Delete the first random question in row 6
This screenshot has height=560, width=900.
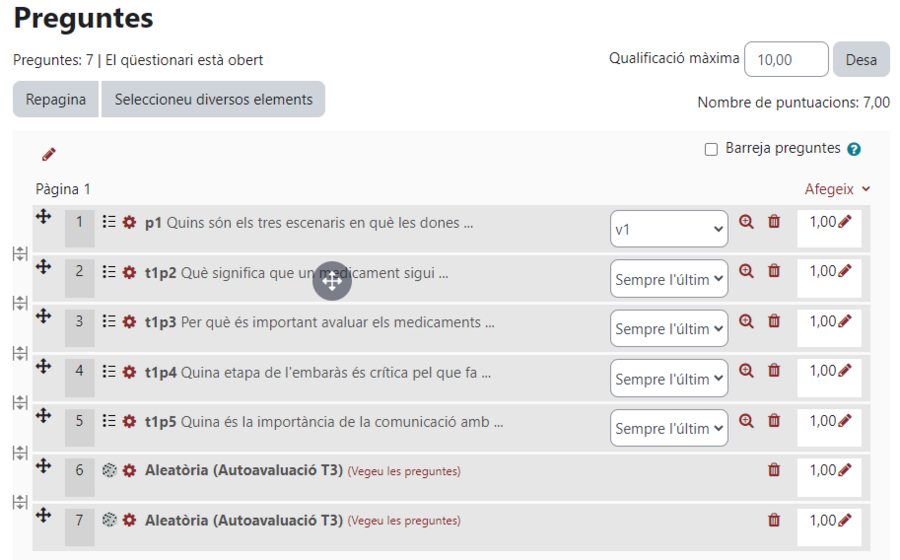coord(774,470)
